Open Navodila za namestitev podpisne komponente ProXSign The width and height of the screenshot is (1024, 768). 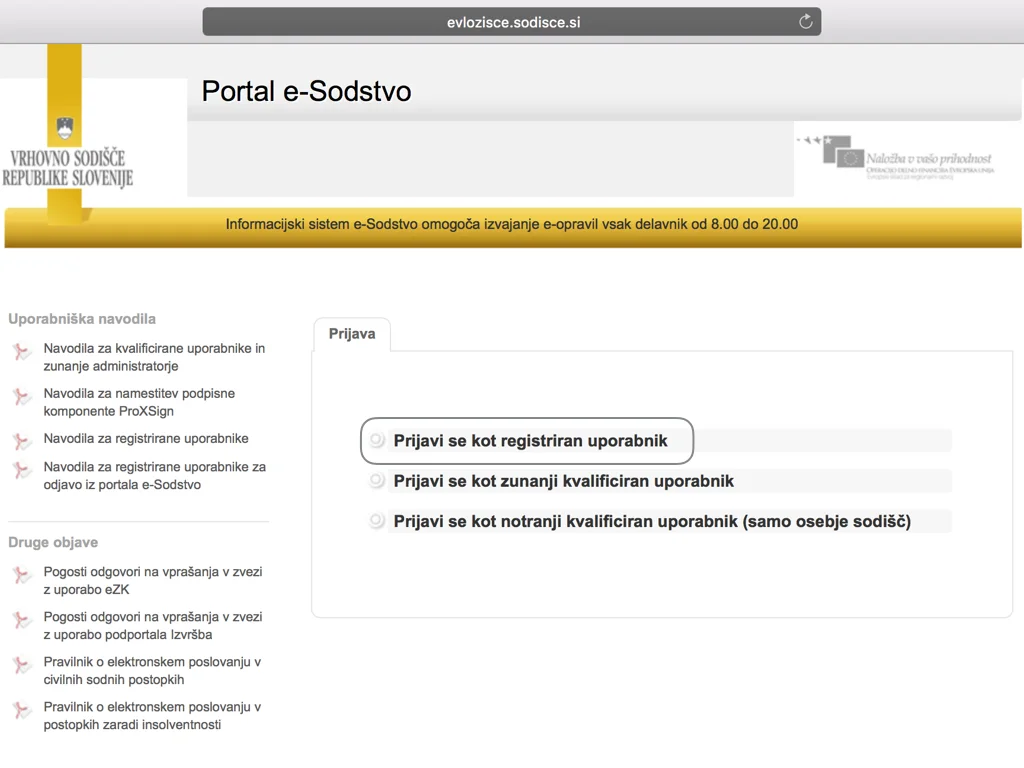click(139, 402)
